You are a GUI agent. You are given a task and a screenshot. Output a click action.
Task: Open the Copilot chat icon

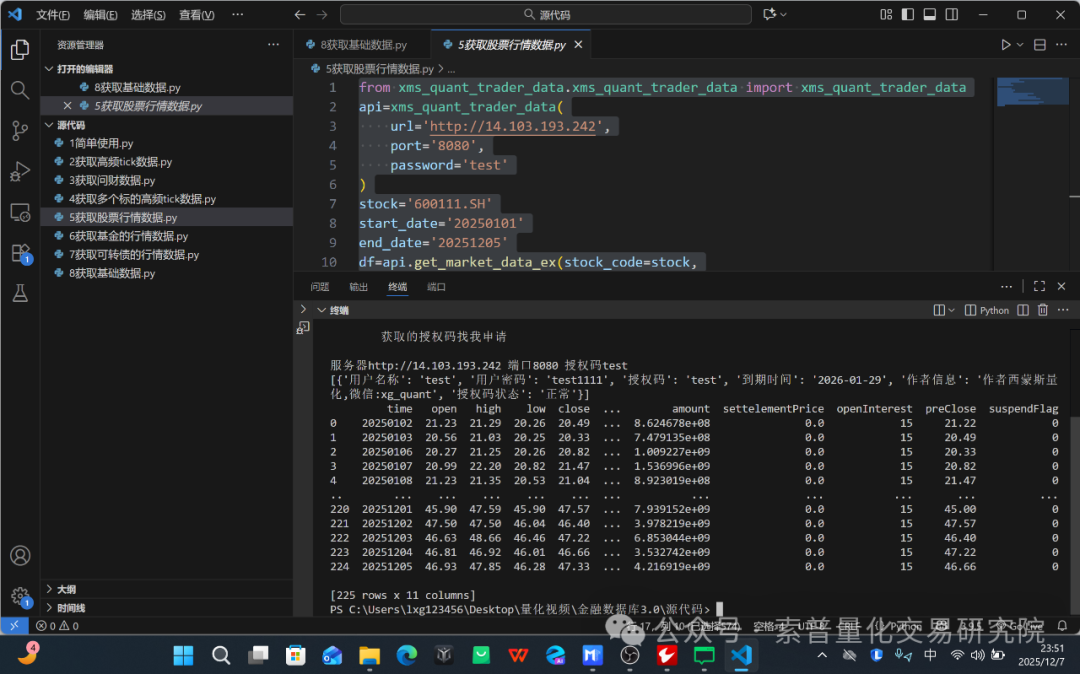(769, 14)
